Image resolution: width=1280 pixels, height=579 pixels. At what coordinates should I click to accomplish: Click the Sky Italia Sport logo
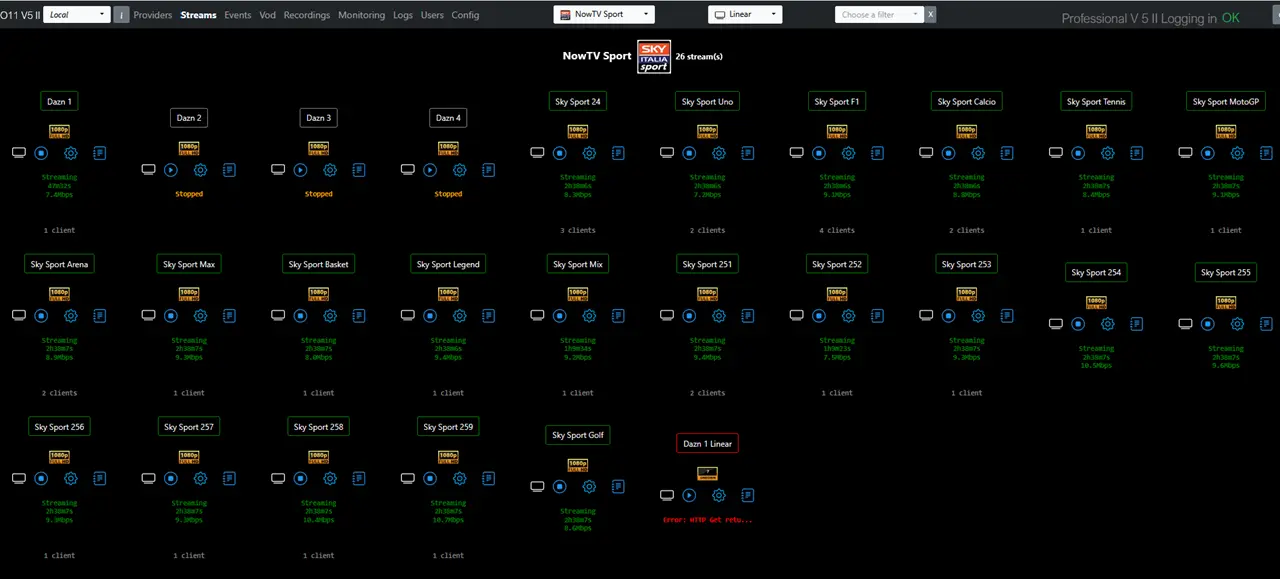click(x=654, y=56)
